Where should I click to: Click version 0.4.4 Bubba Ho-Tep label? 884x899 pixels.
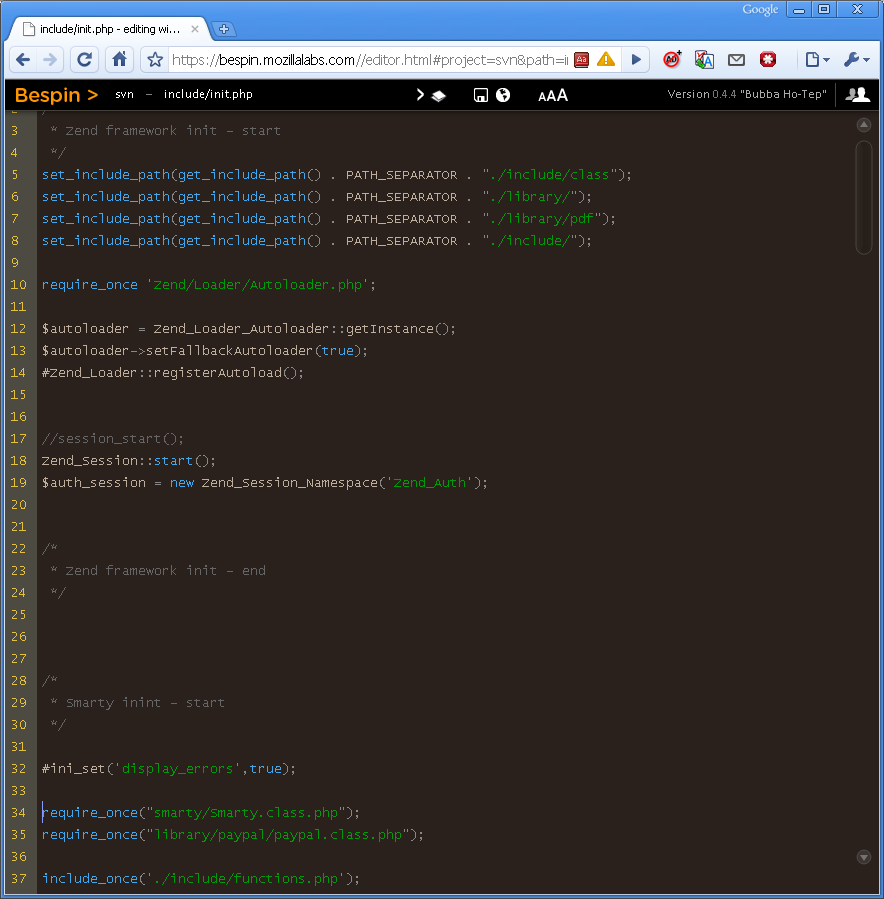pyautogui.click(x=747, y=94)
